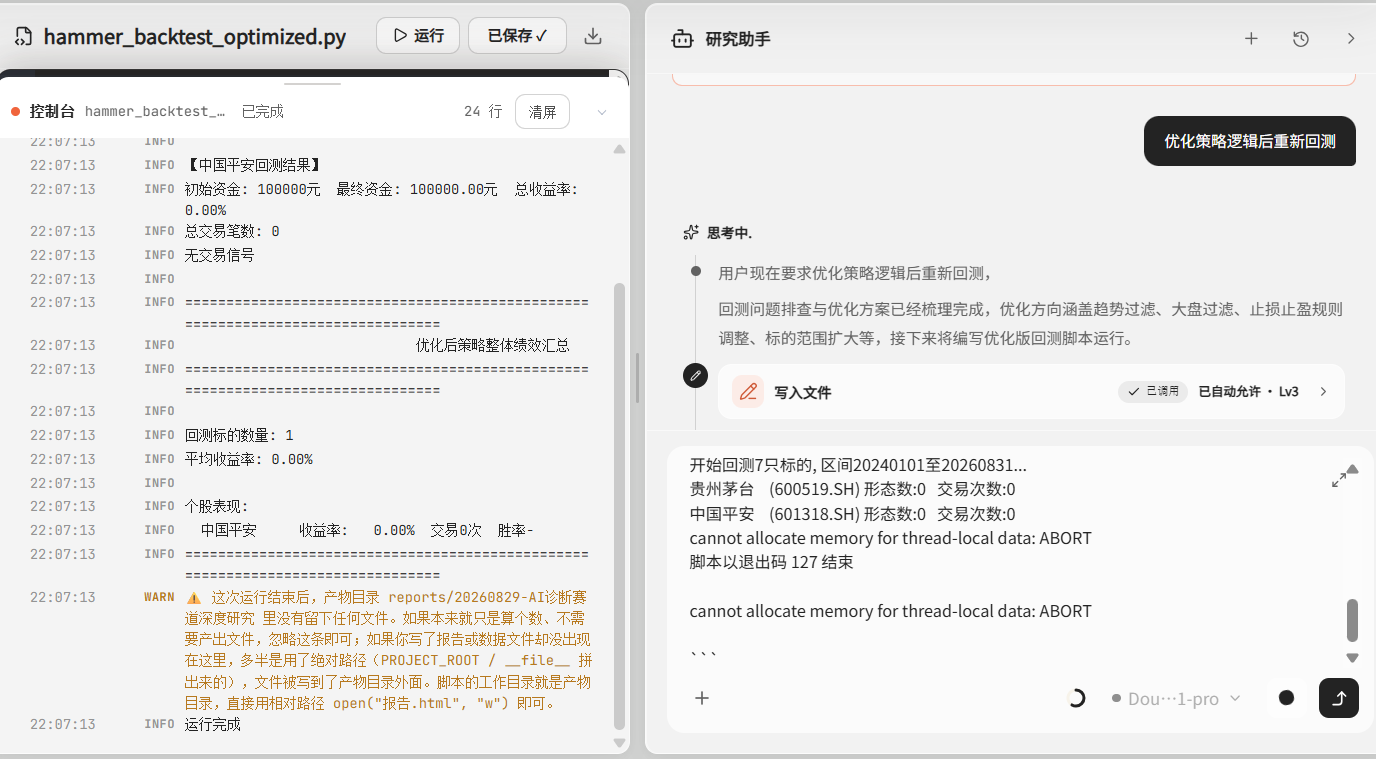Click the Python file icon beside hammer_backtest_optimized.py
Viewport: 1376px width, 759px height.
24,38
